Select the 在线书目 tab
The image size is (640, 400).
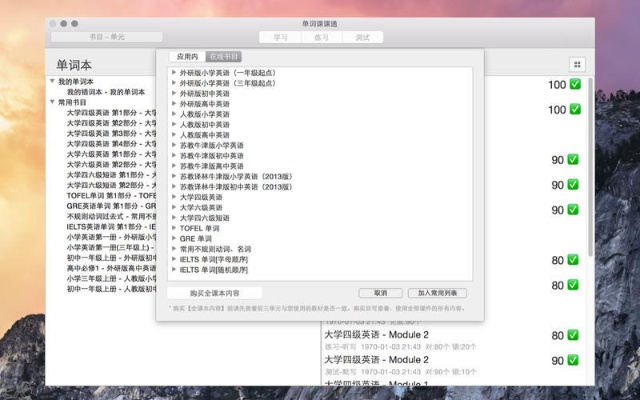(223, 57)
